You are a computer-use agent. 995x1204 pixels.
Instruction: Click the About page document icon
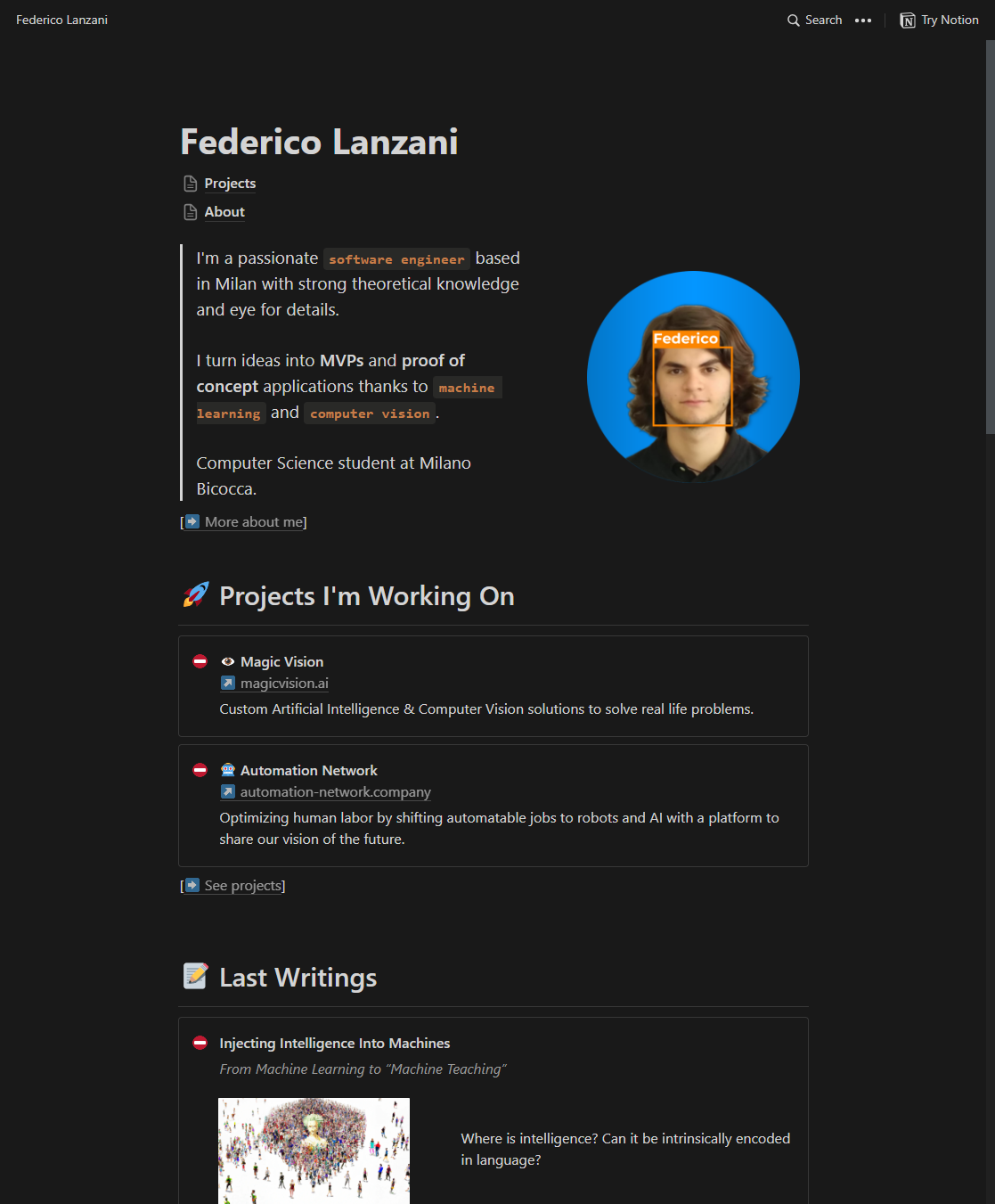point(191,212)
